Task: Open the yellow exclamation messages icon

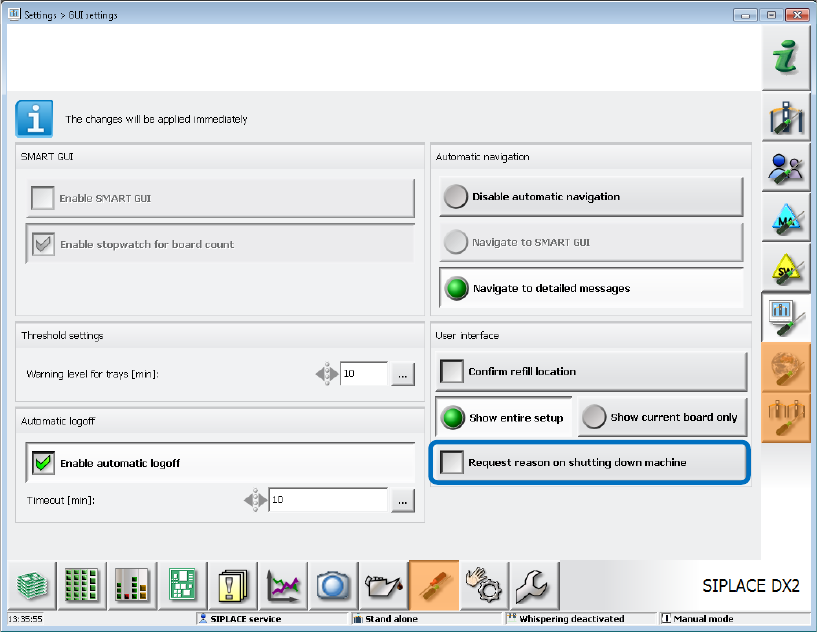Action: [232, 585]
